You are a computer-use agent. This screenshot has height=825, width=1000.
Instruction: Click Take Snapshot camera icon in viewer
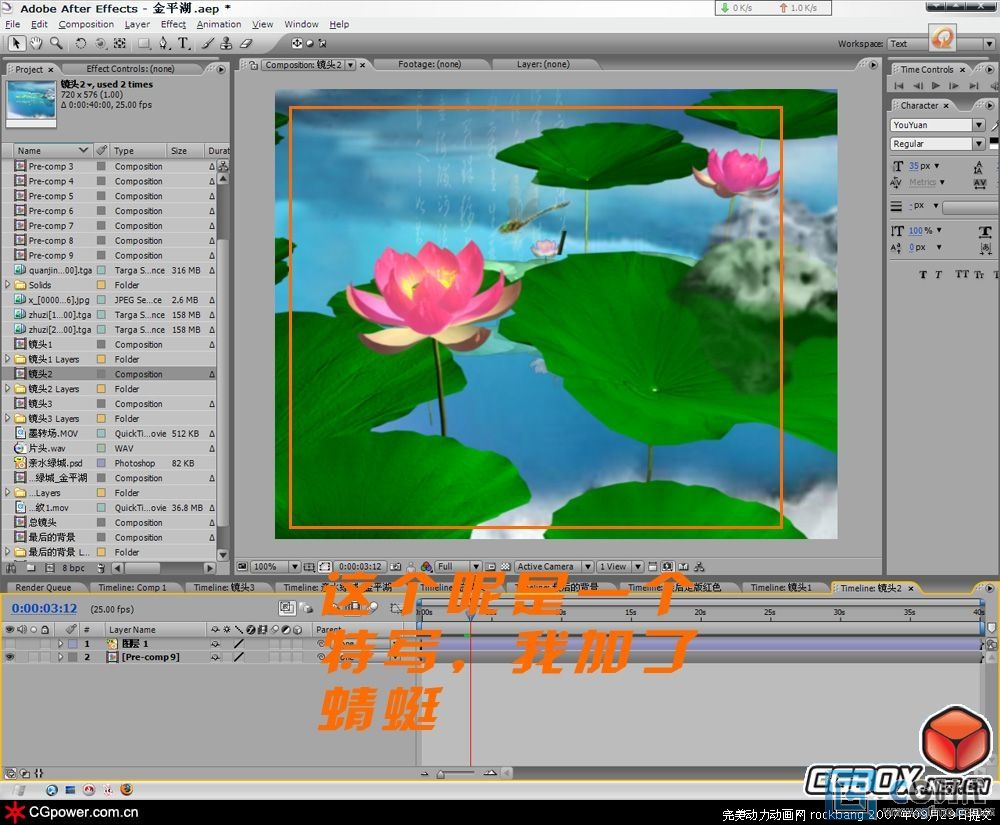click(395, 566)
